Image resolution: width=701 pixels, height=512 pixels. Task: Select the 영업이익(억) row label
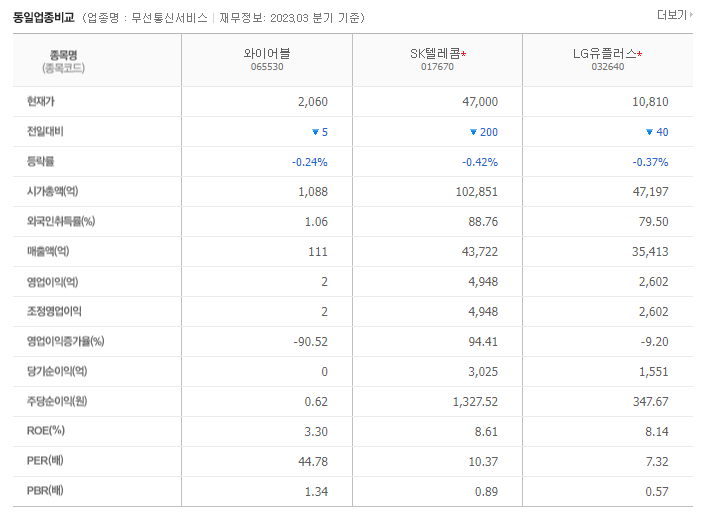tap(53, 282)
